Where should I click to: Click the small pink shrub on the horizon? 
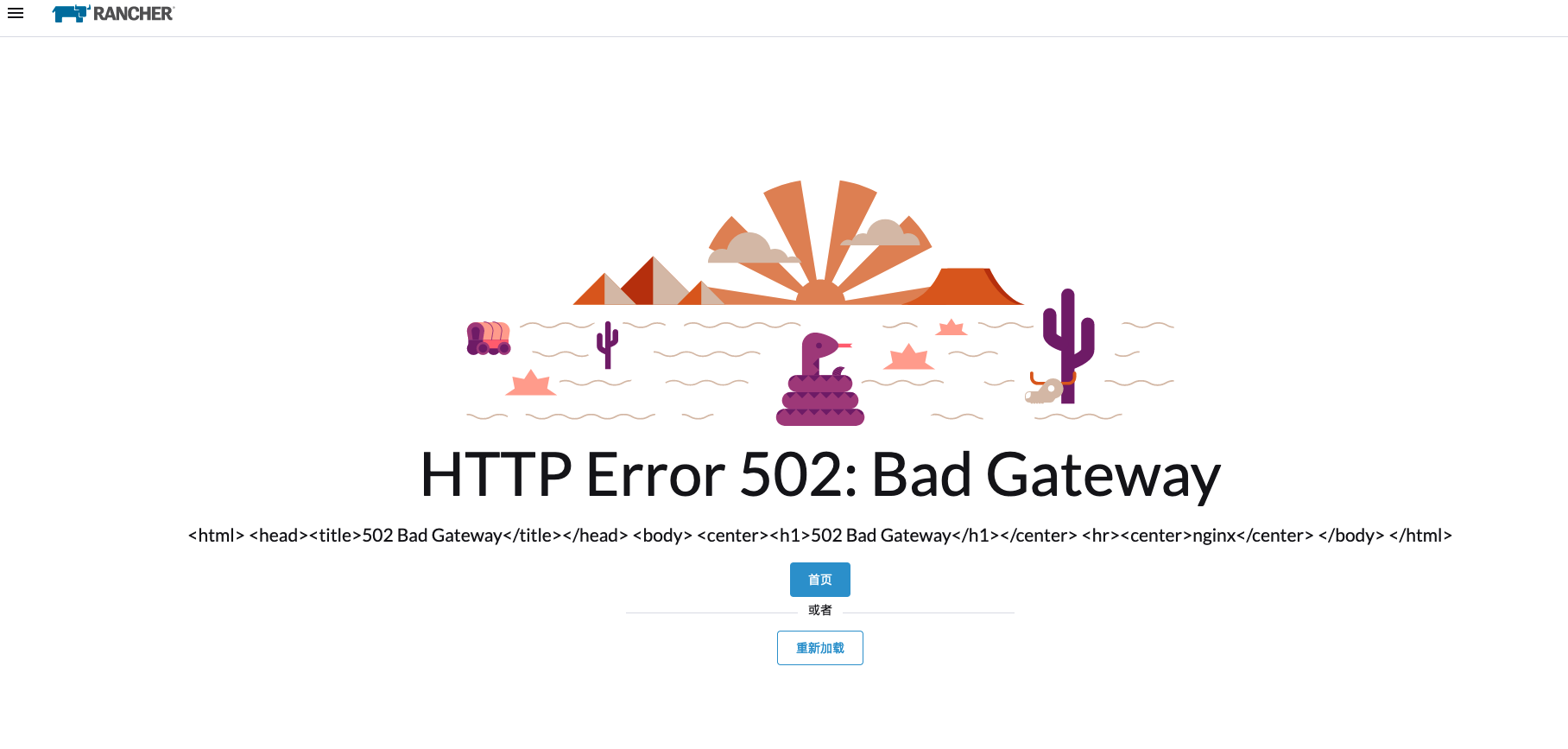click(x=952, y=327)
